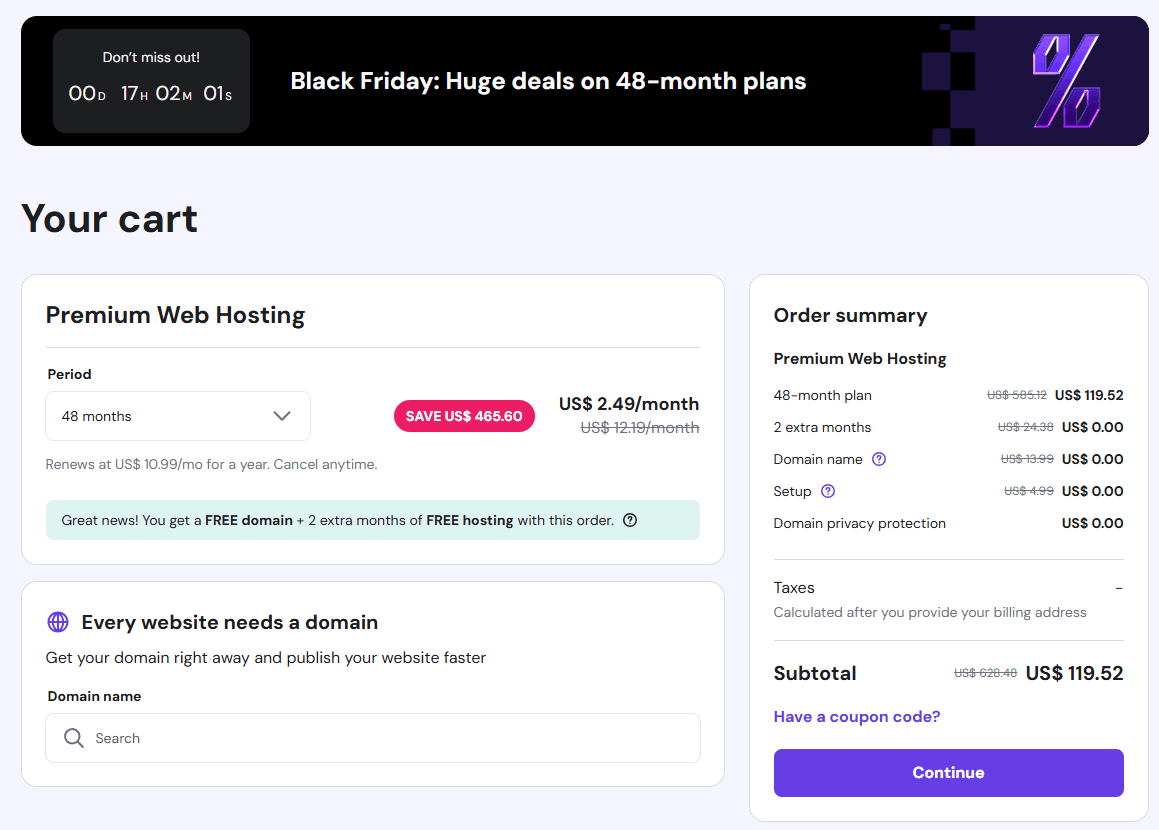Open the coupon code link

(856, 716)
